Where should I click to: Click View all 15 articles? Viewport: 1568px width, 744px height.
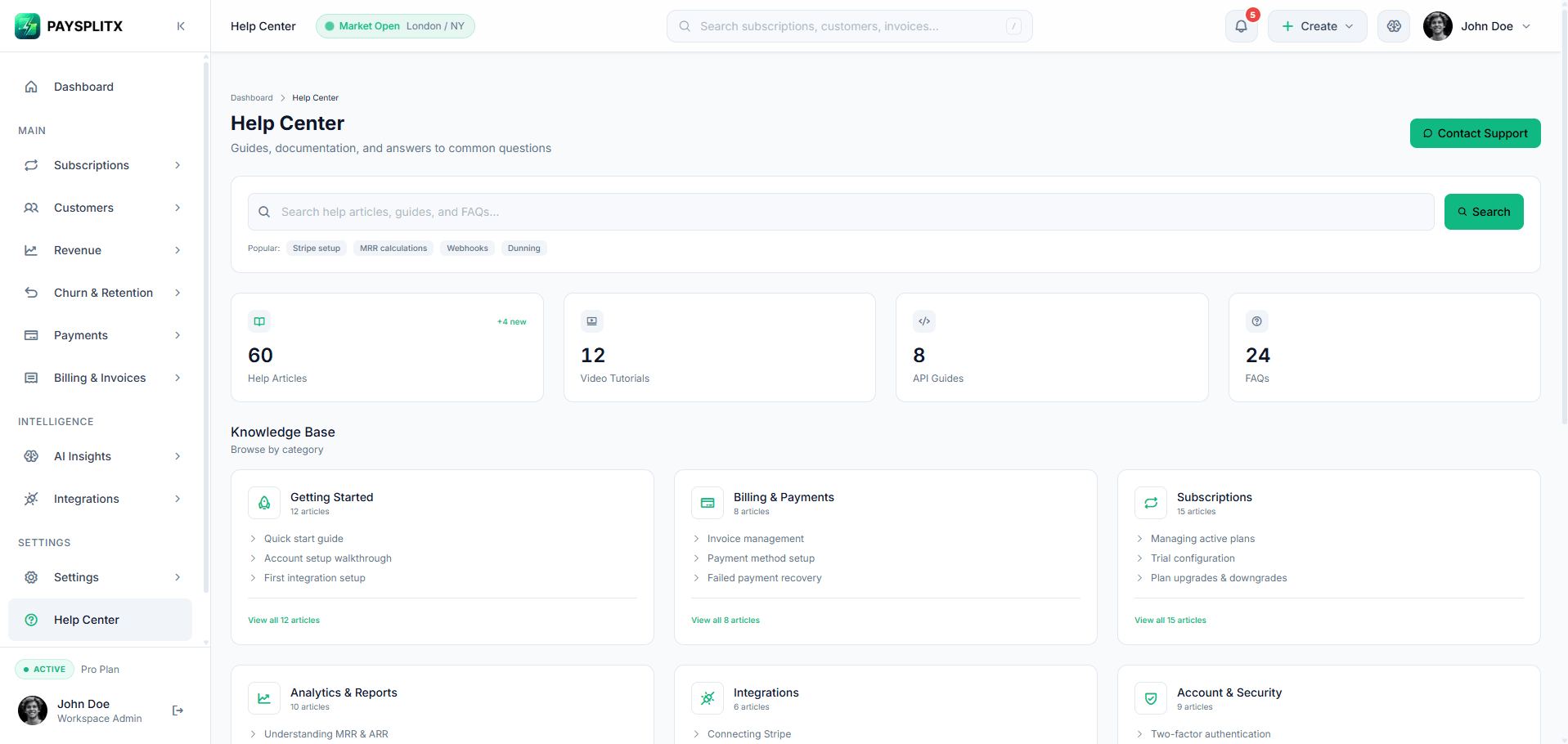click(x=1170, y=620)
